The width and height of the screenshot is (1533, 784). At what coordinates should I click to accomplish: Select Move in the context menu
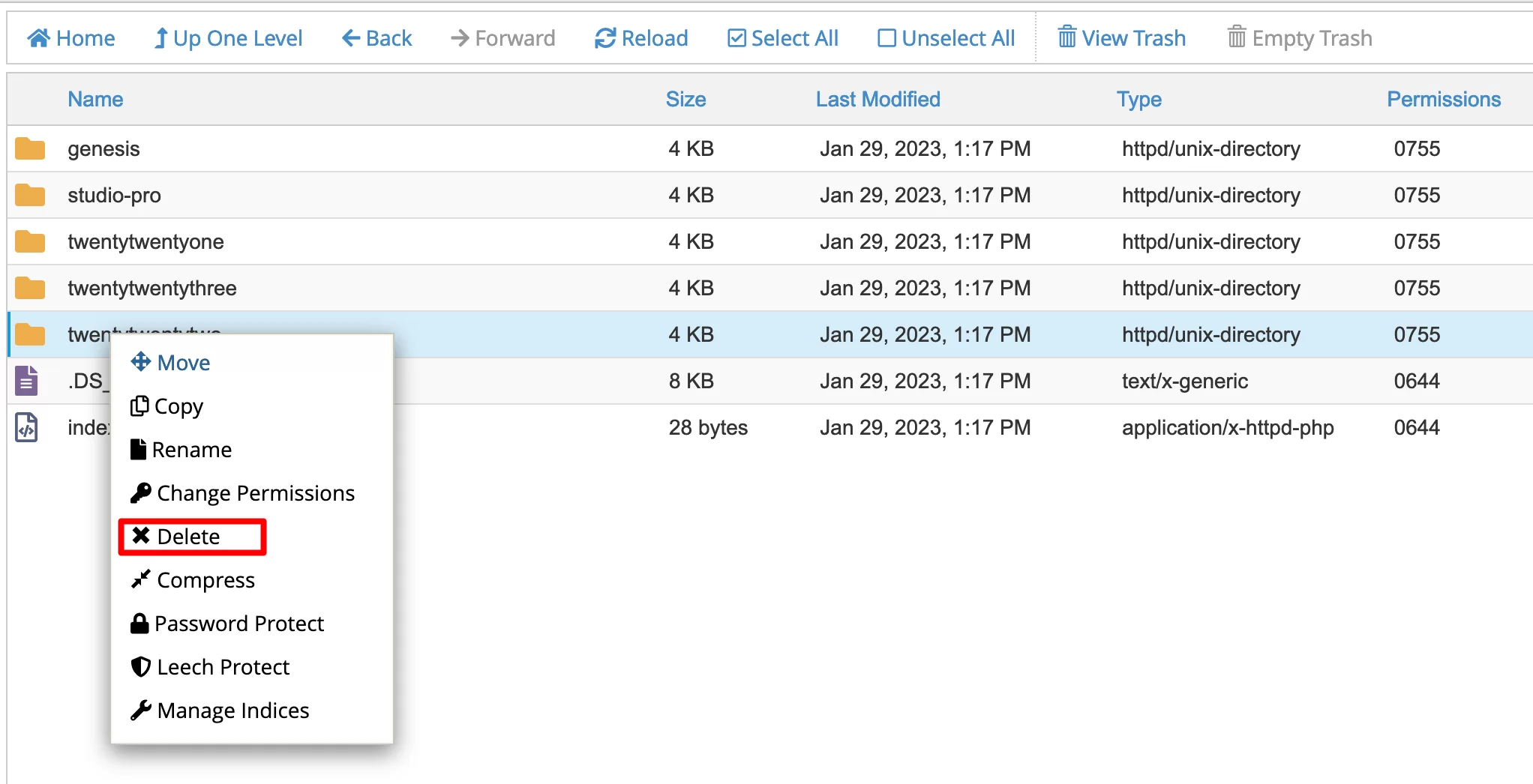point(183,363)
